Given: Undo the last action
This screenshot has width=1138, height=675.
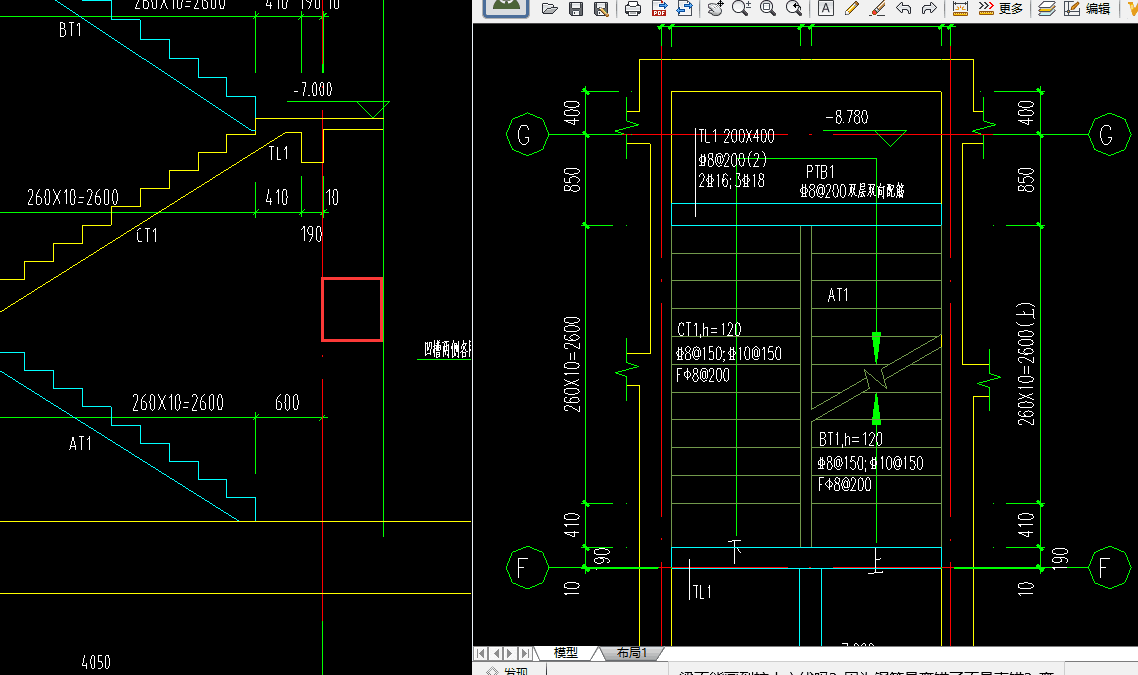Looking at the screenshot, I should pyautogui.click(x=904, y=9).
